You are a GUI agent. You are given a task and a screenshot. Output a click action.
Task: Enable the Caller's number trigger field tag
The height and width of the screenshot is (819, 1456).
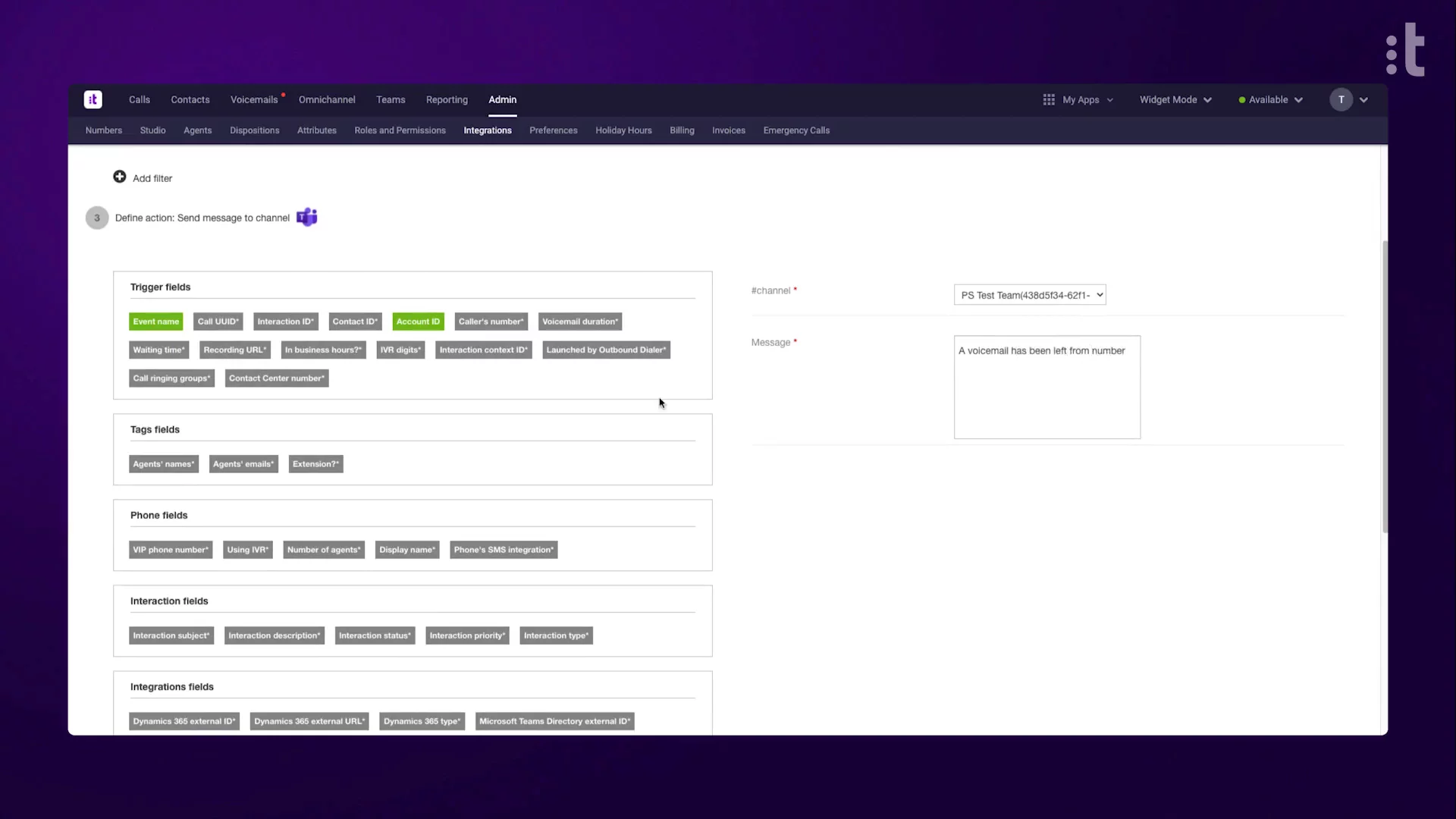click(491, 322)
